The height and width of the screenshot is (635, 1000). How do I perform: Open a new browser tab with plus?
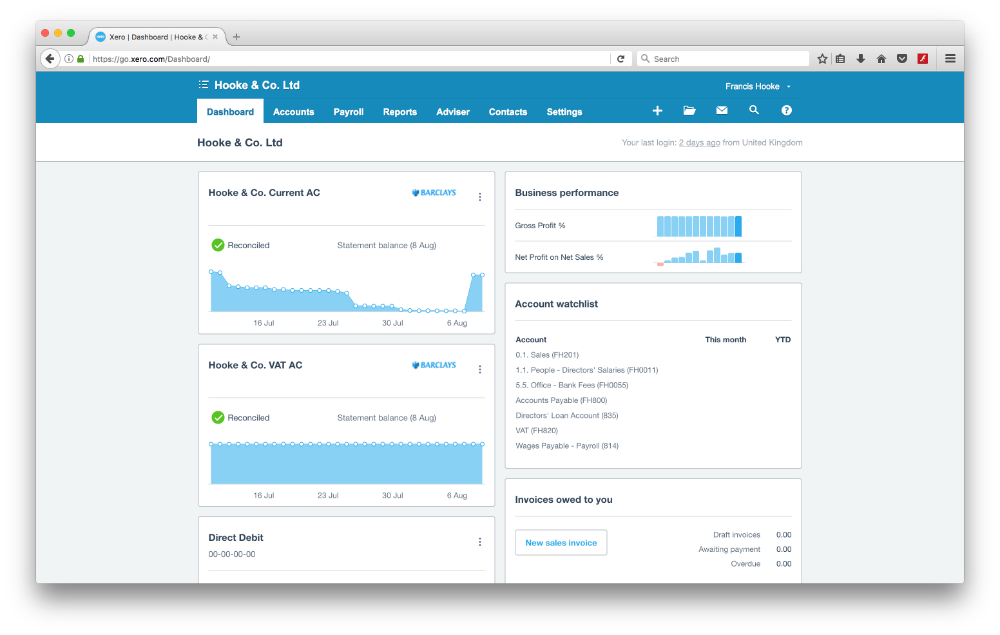237,37
